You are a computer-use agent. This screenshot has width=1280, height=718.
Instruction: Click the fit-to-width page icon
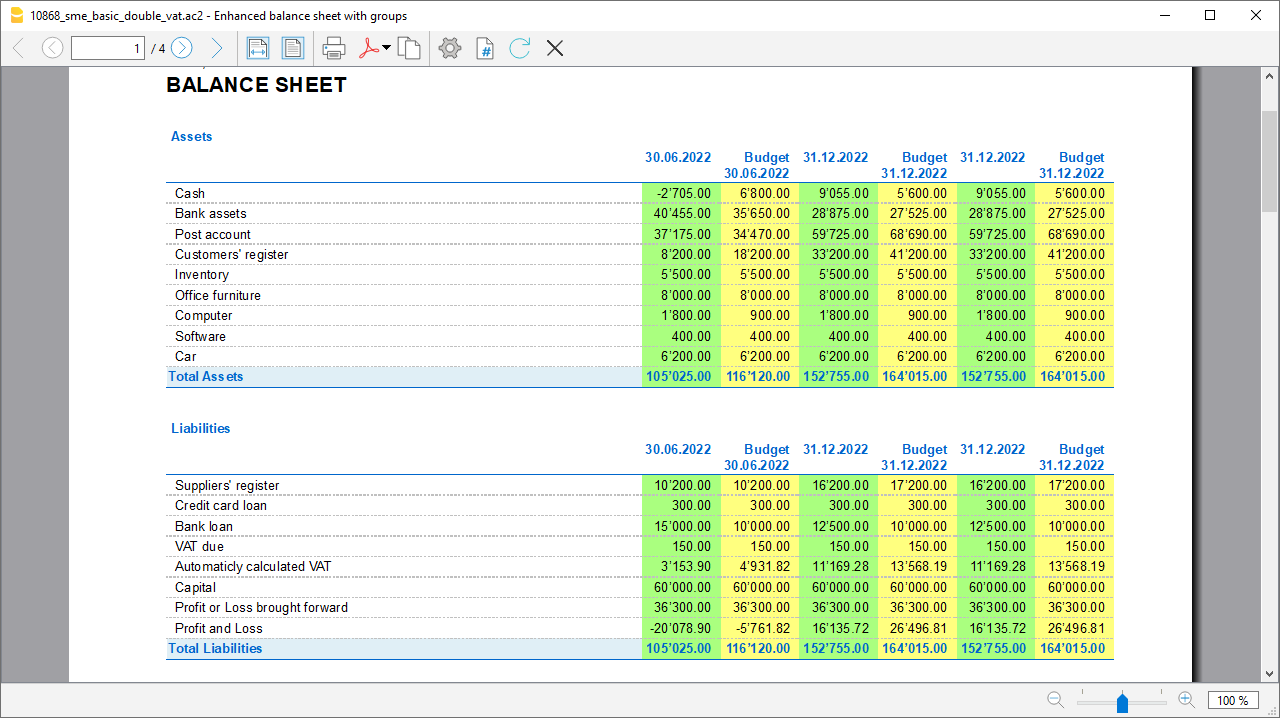click(258, 48)
